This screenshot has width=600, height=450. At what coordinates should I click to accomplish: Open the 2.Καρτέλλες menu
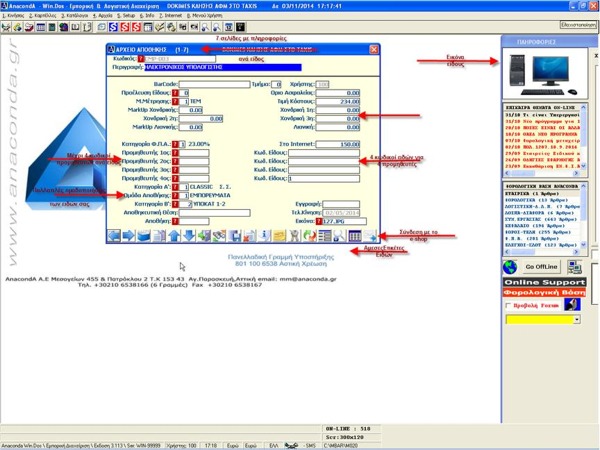42,16
